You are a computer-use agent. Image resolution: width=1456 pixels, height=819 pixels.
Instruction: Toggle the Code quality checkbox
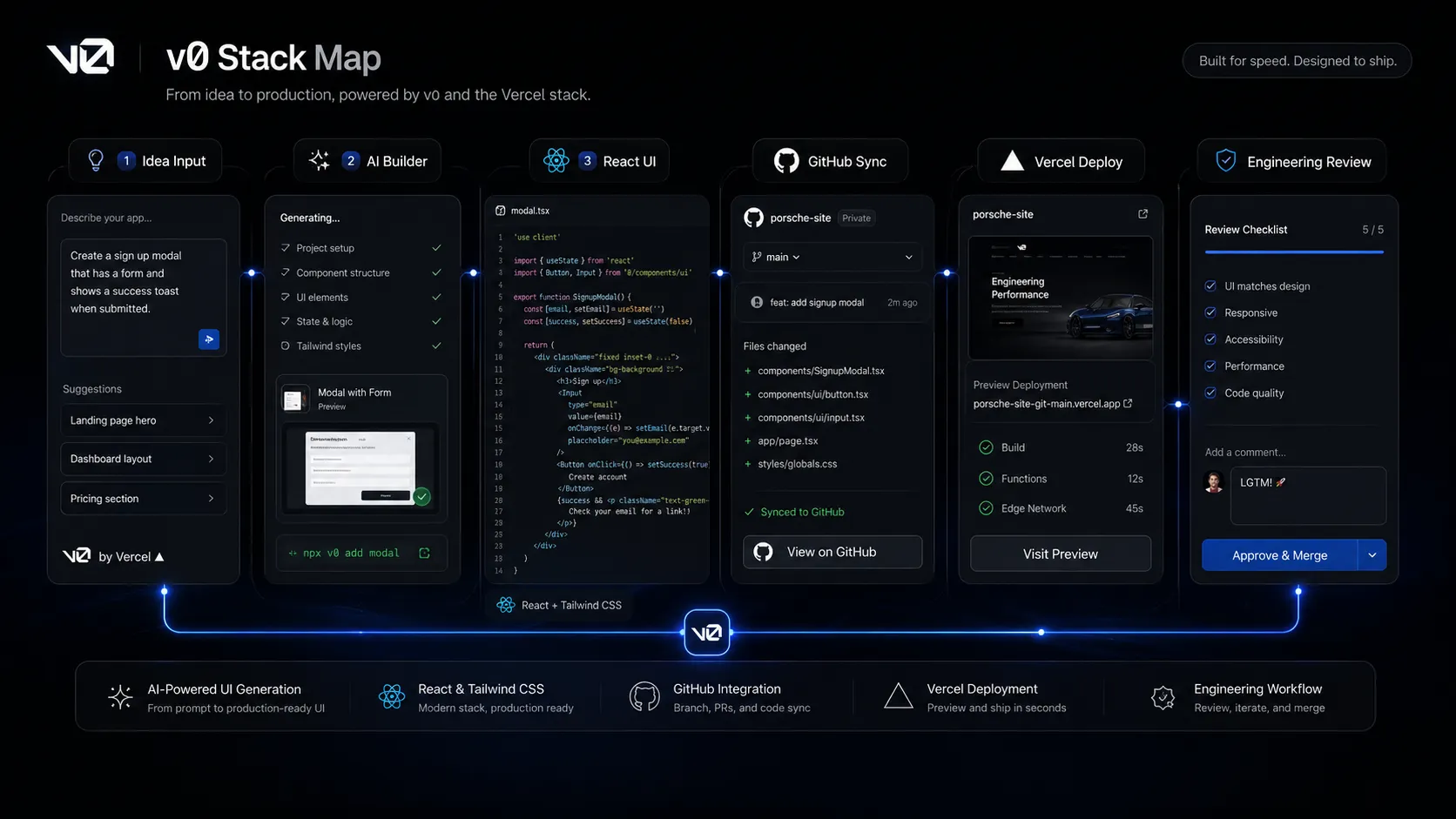[1210, 393]
